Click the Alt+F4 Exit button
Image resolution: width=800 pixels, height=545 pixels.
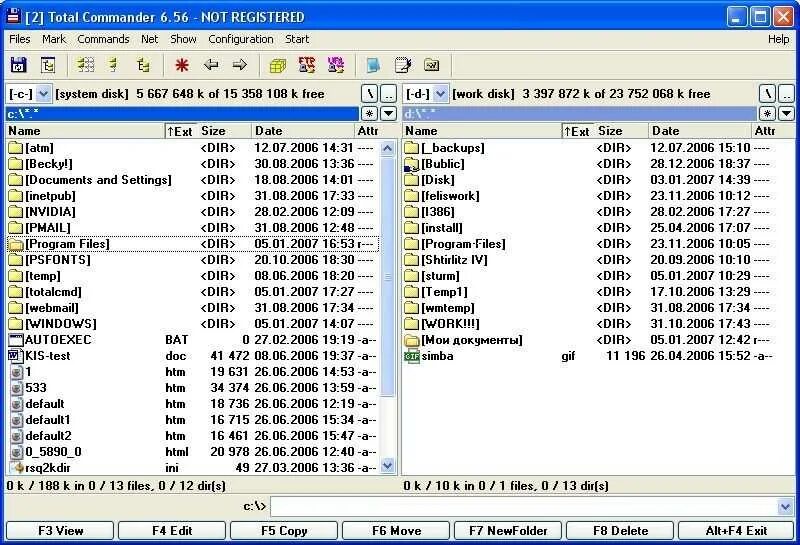click(736, 531)
